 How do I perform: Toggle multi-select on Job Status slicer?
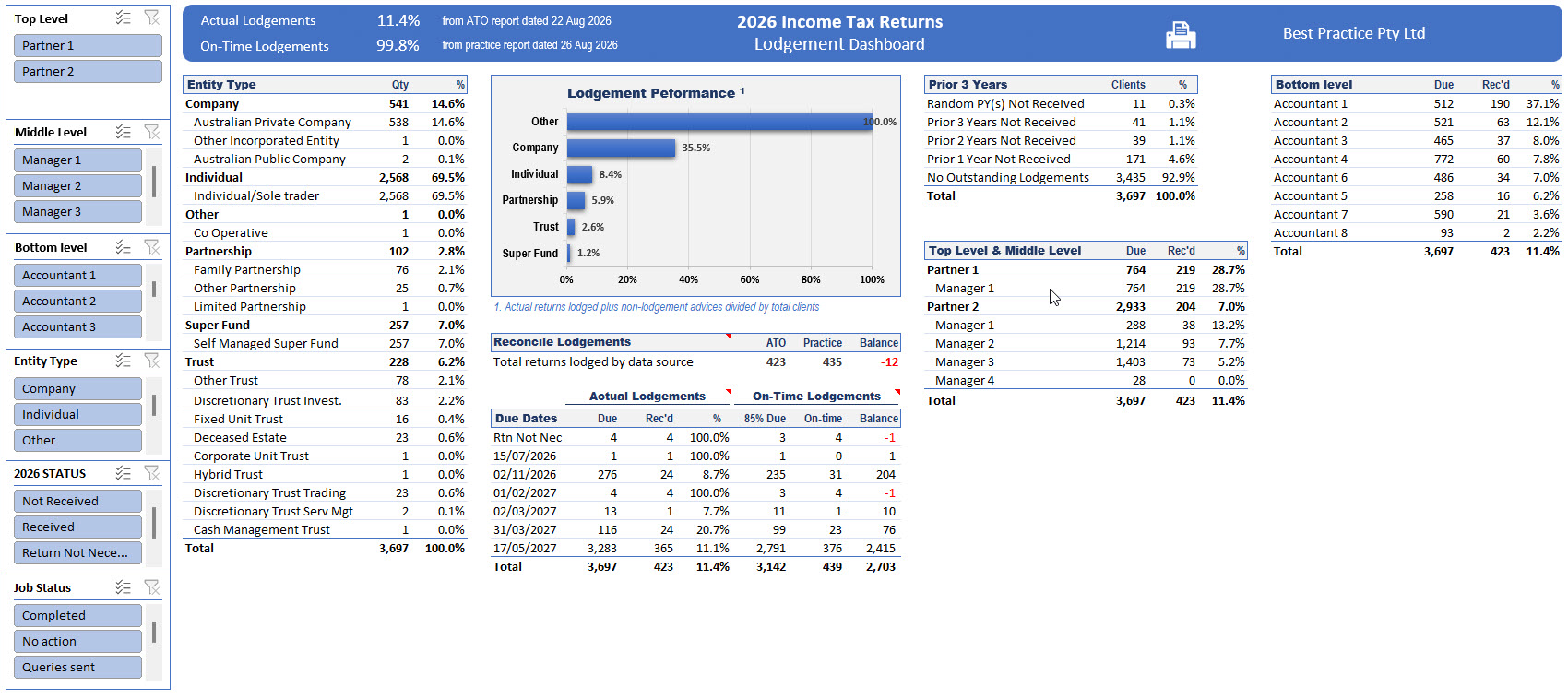(x=123, y=587)
